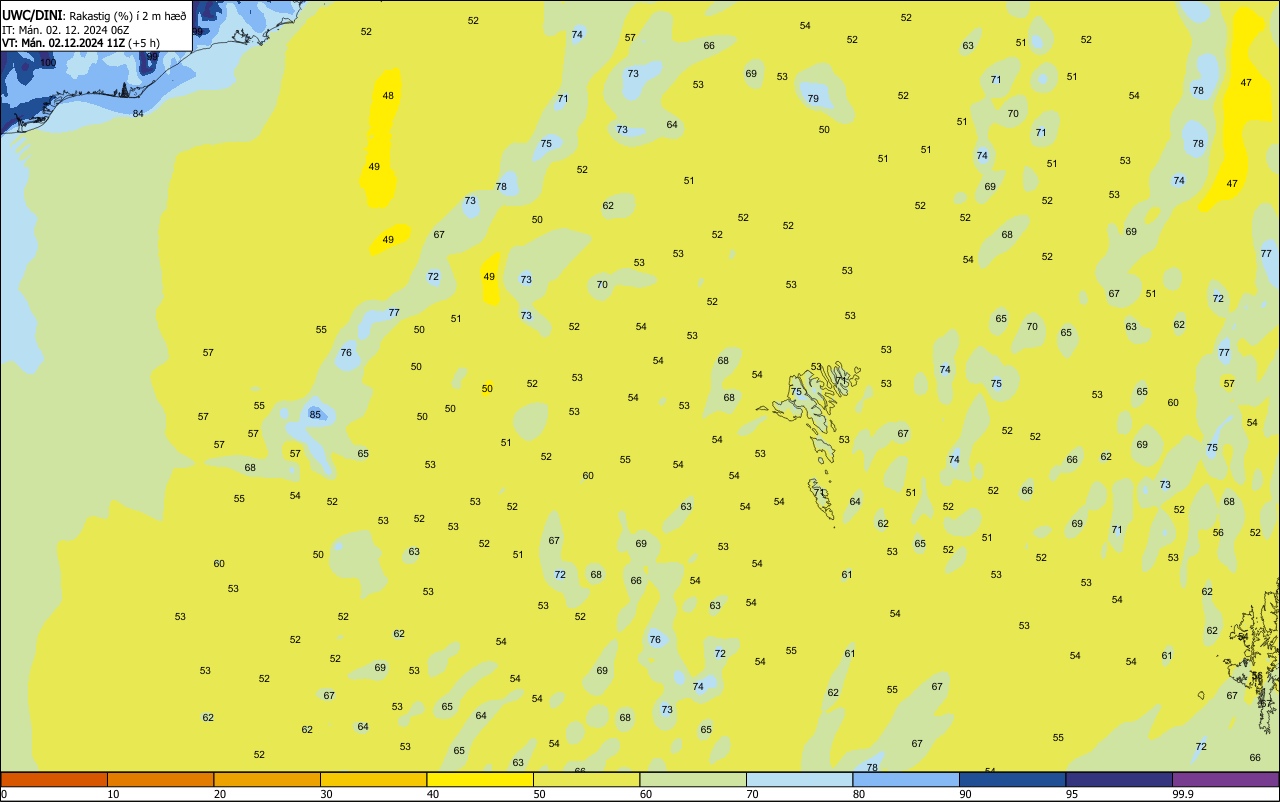The image size is (1280, 802).
Task: Click the 84 value near the coastline
Action: coord(138,113)
